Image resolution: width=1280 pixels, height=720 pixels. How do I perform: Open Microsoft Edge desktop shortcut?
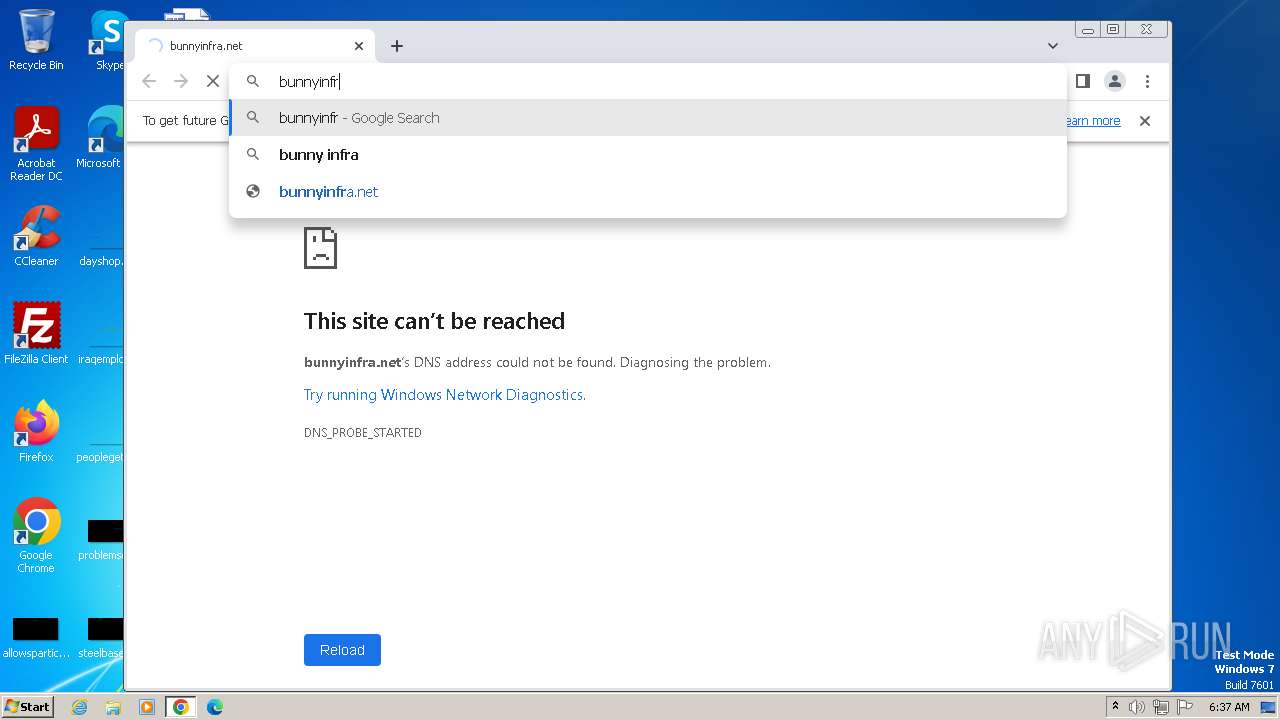point(101,138)
